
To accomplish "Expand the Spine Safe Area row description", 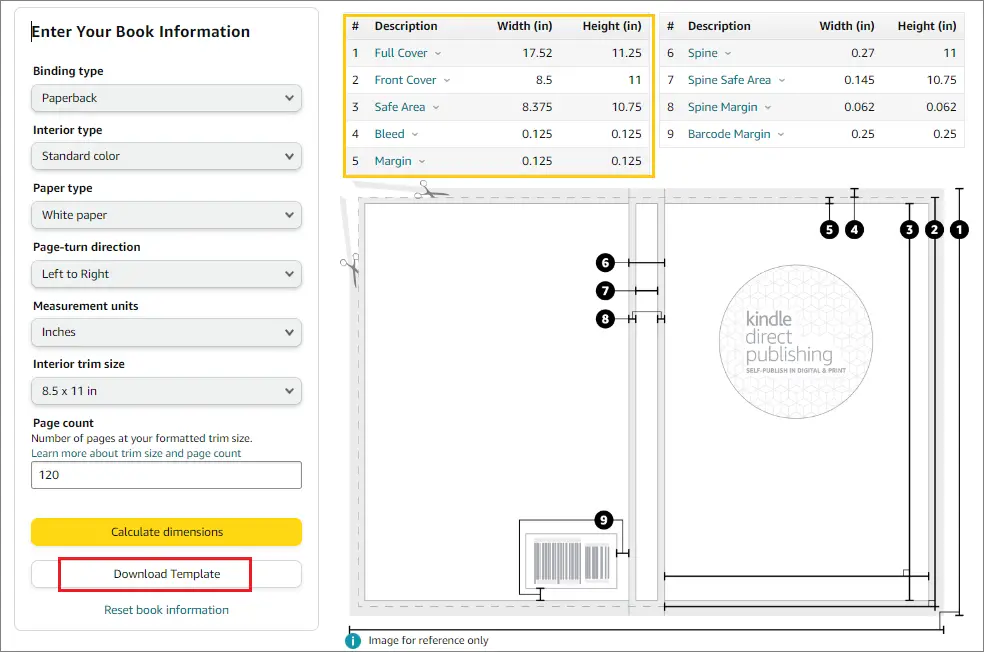I will coord(736,80).
